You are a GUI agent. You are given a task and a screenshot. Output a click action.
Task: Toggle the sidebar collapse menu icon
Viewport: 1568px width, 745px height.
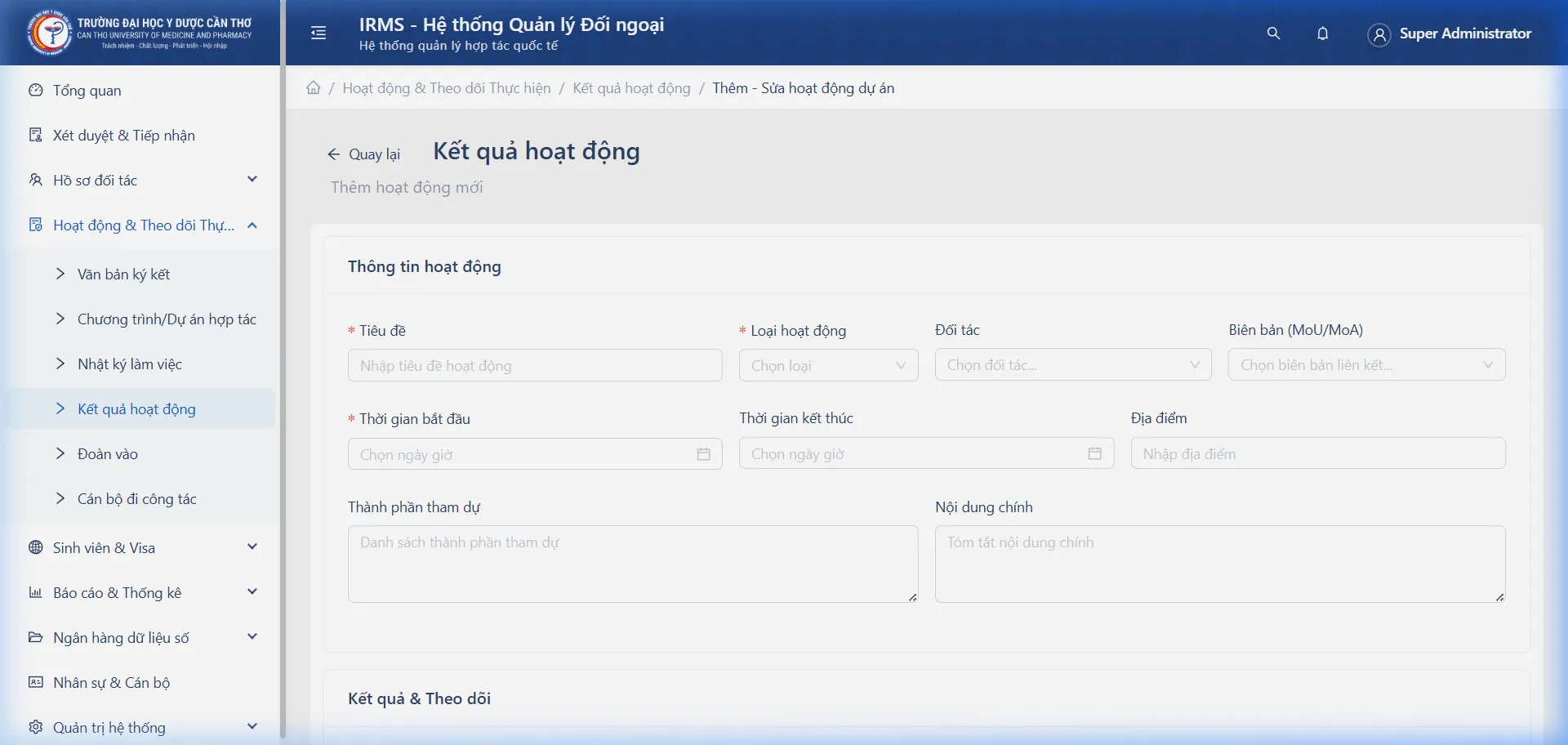[x=318, y=33]
